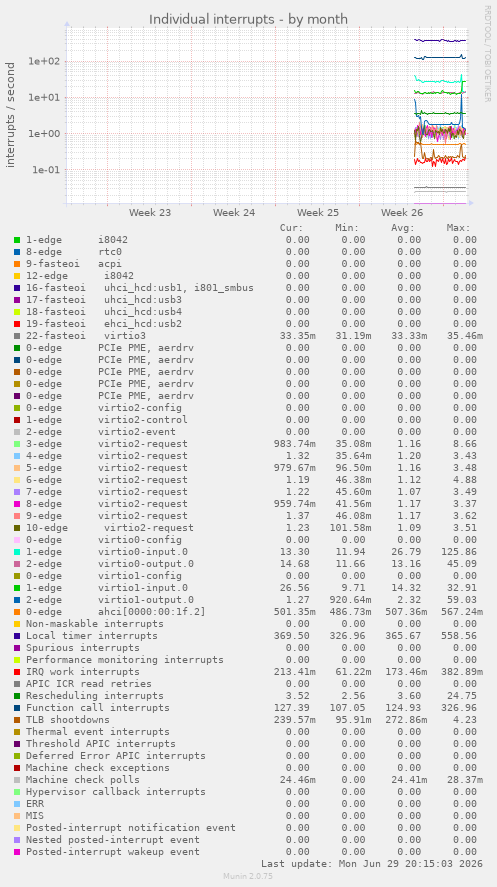Click the dark blue swatch for Local timer interrupts
Screen dimensions: 497x887
(x=17, y=636)
